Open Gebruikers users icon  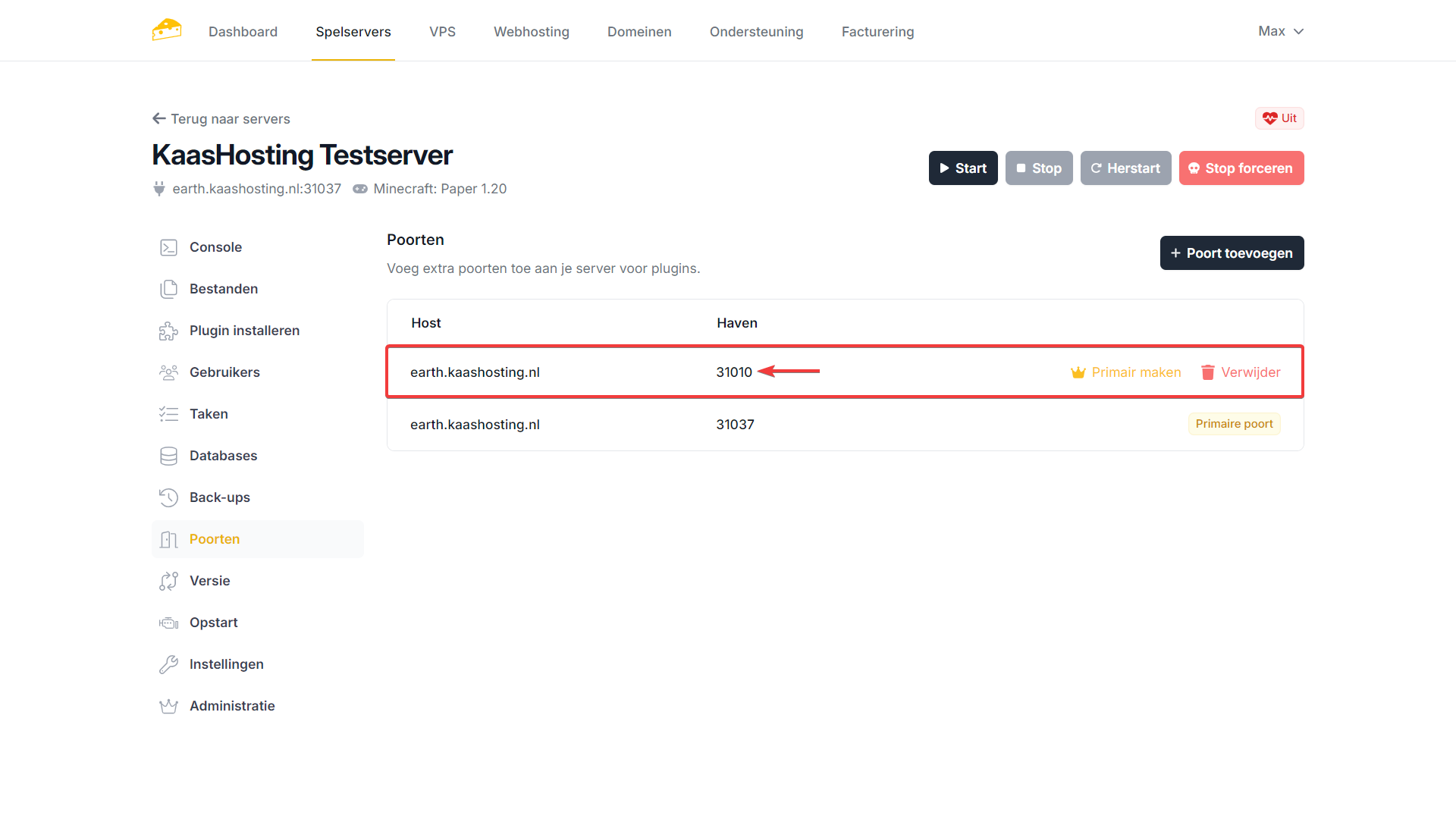click(168, 372)
